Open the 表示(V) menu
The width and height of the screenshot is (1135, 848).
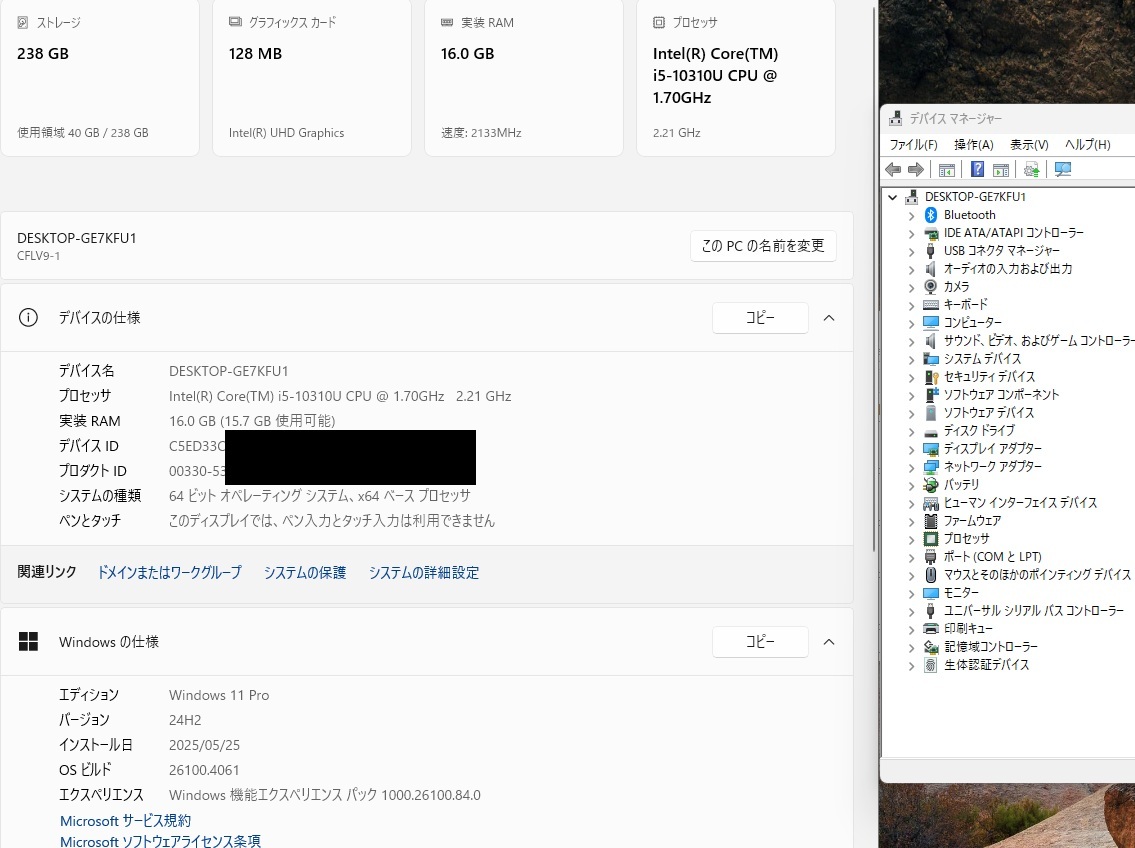pos(1029,145)
